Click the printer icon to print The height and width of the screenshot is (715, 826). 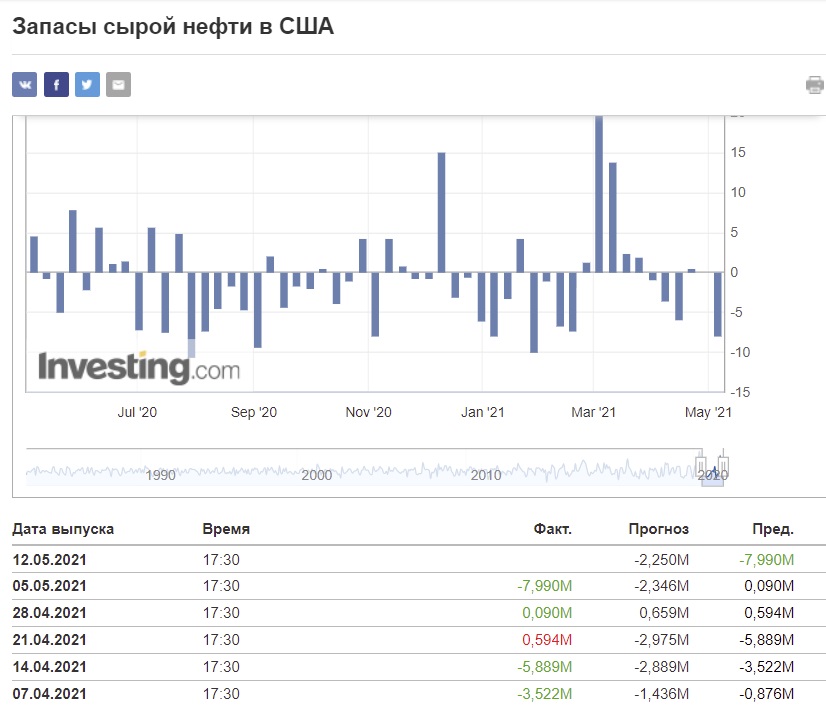click(x=815, y=85)
